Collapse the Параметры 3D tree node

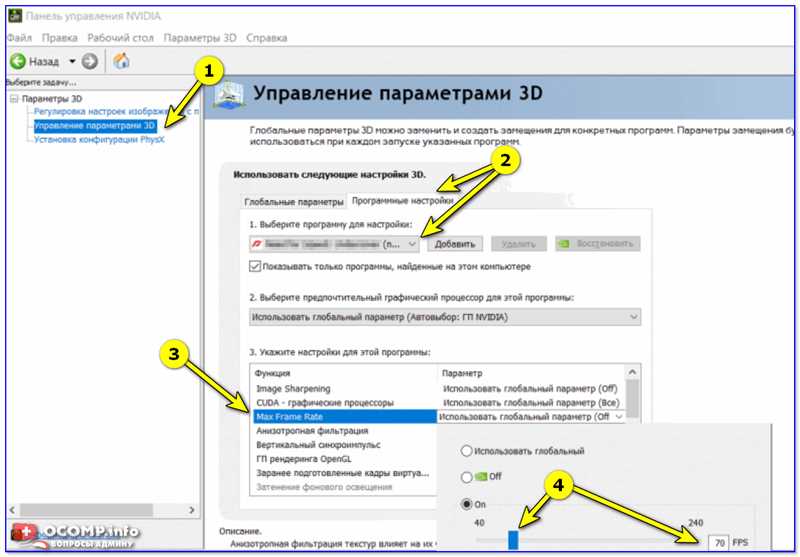(14, 99)
